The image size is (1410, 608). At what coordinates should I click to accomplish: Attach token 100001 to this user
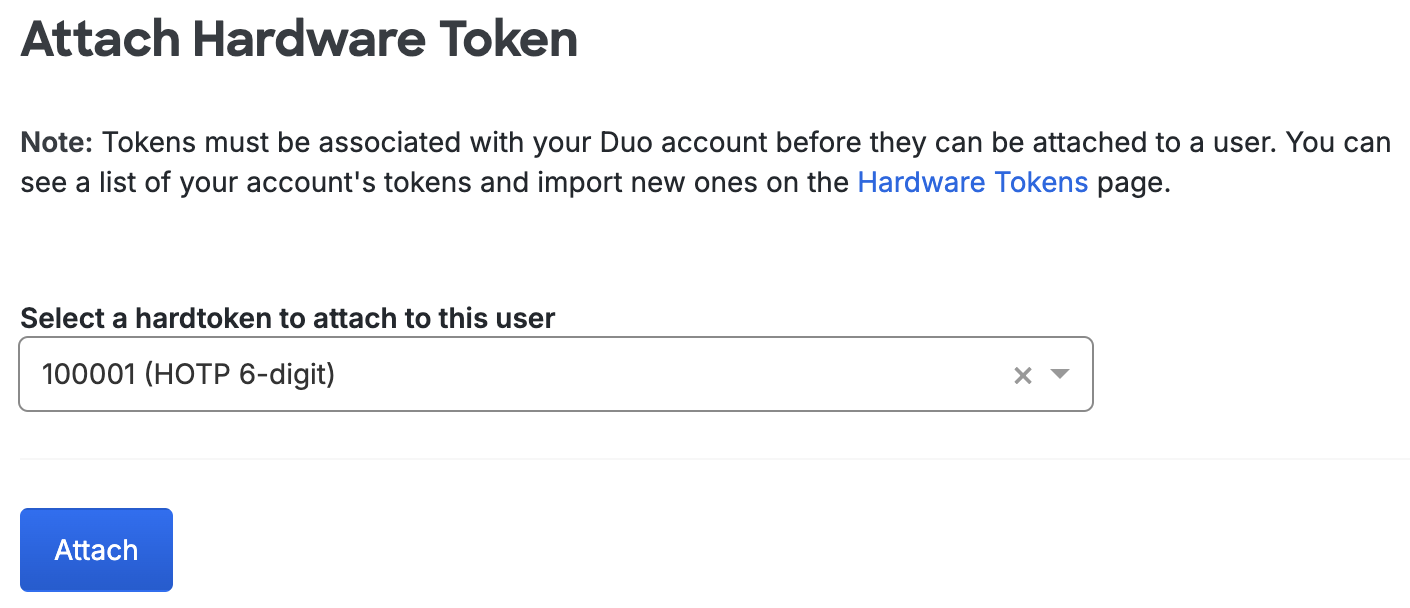coord(96,549)
